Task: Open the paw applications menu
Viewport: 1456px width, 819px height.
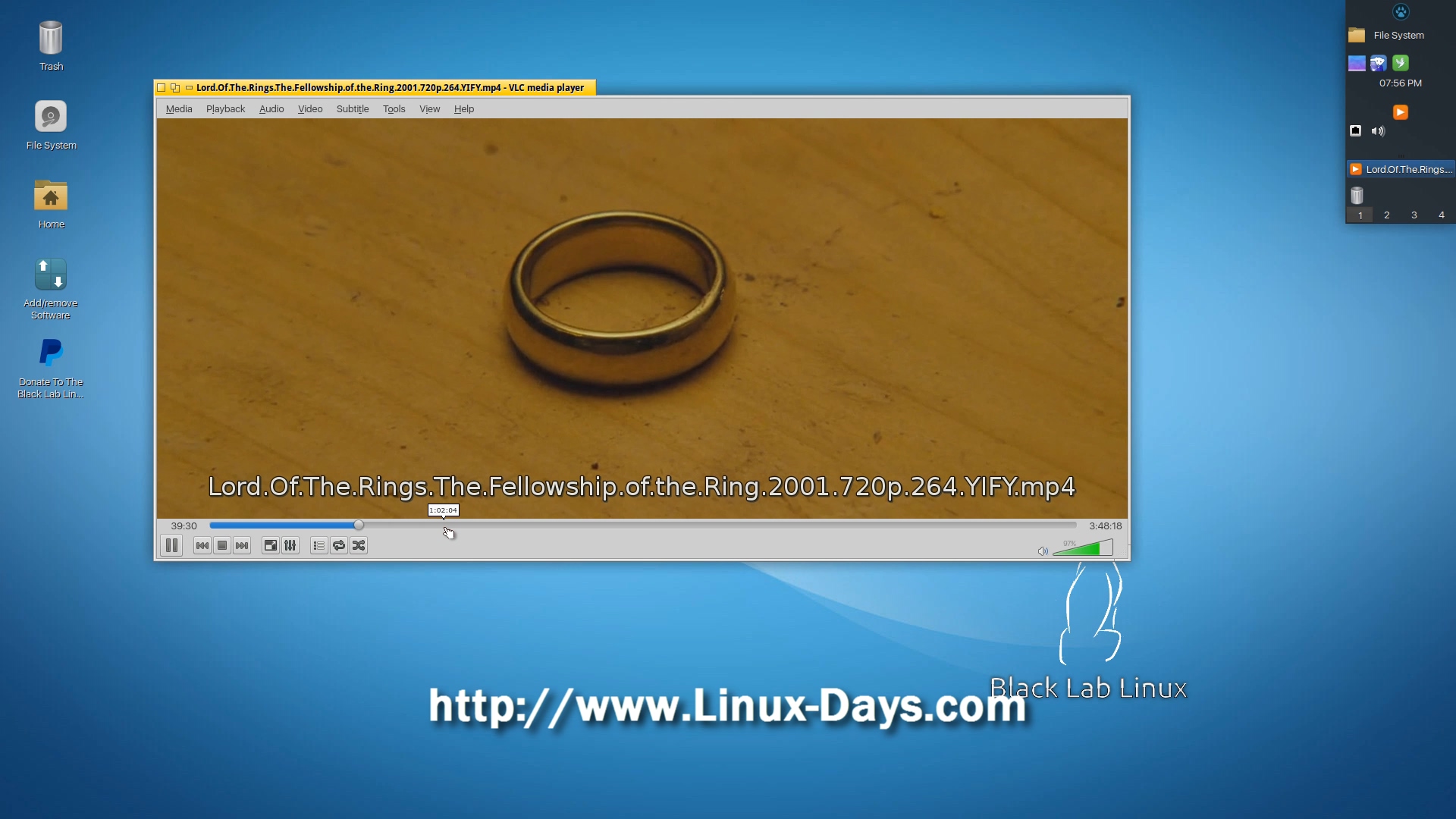Action: tap(1401, 11)
